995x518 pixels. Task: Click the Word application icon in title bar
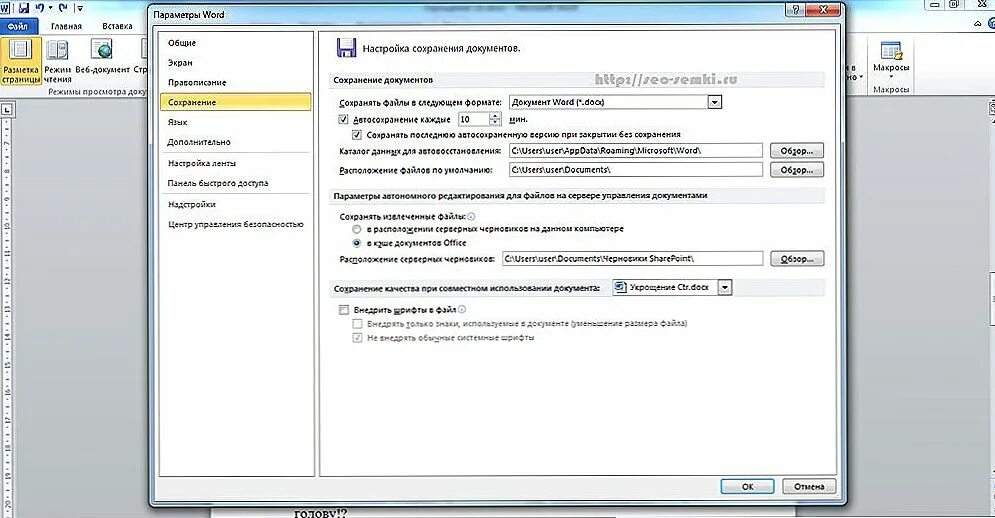pyautogui.click(x=6, y=8)
